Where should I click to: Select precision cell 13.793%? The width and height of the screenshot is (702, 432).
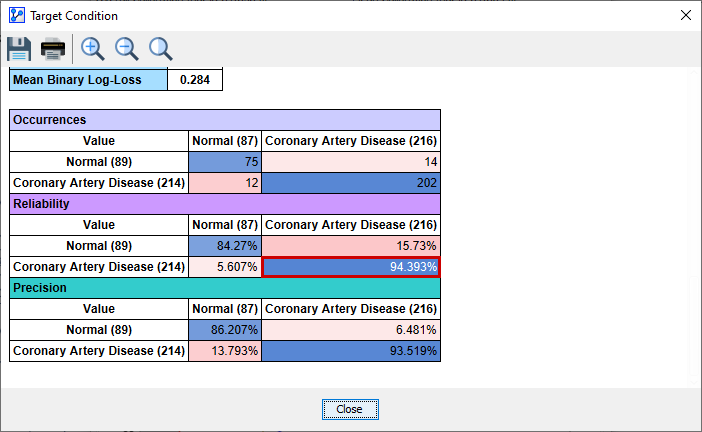225,351
